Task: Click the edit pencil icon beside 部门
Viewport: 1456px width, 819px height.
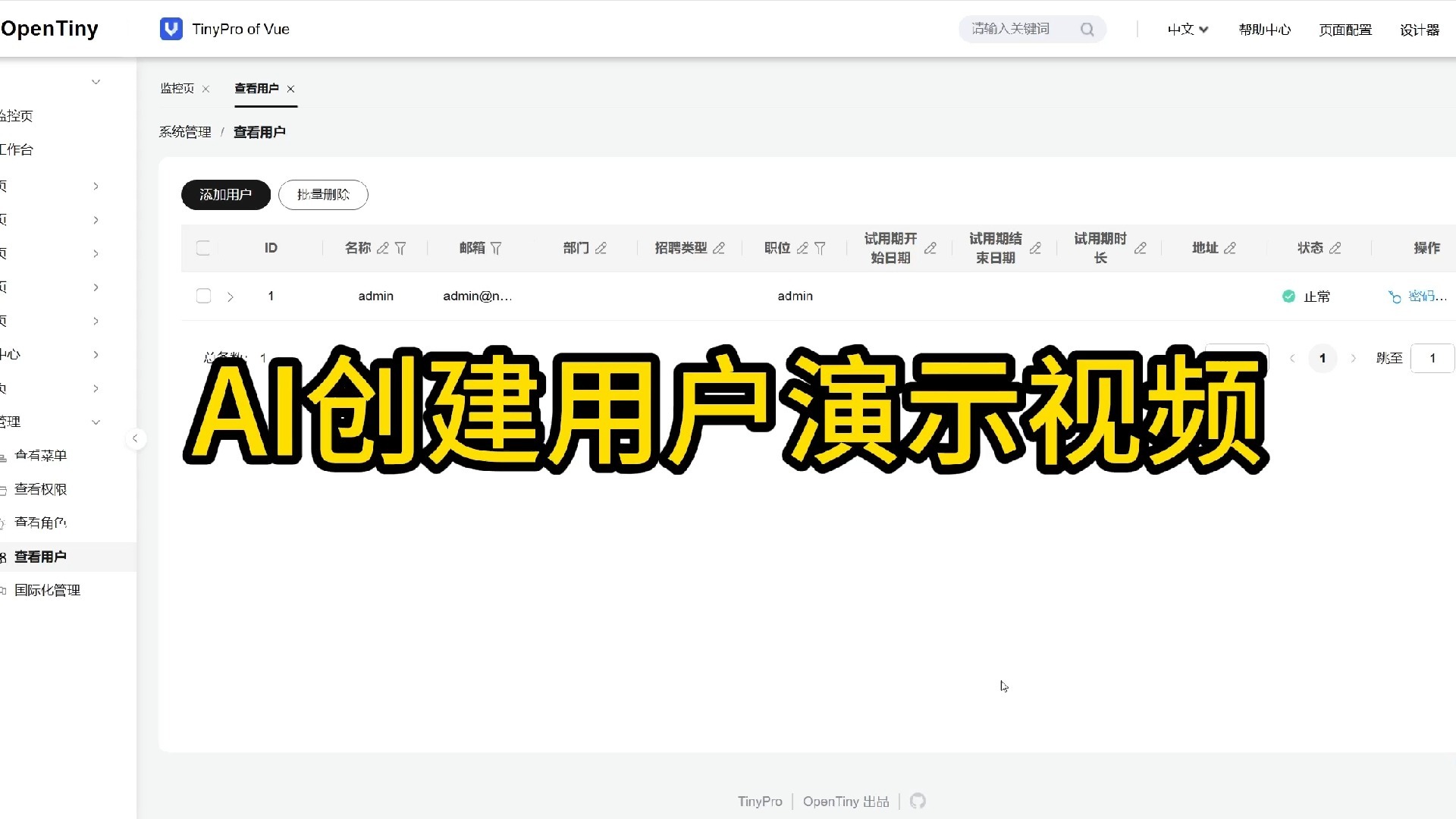Action: click(601, 248)
